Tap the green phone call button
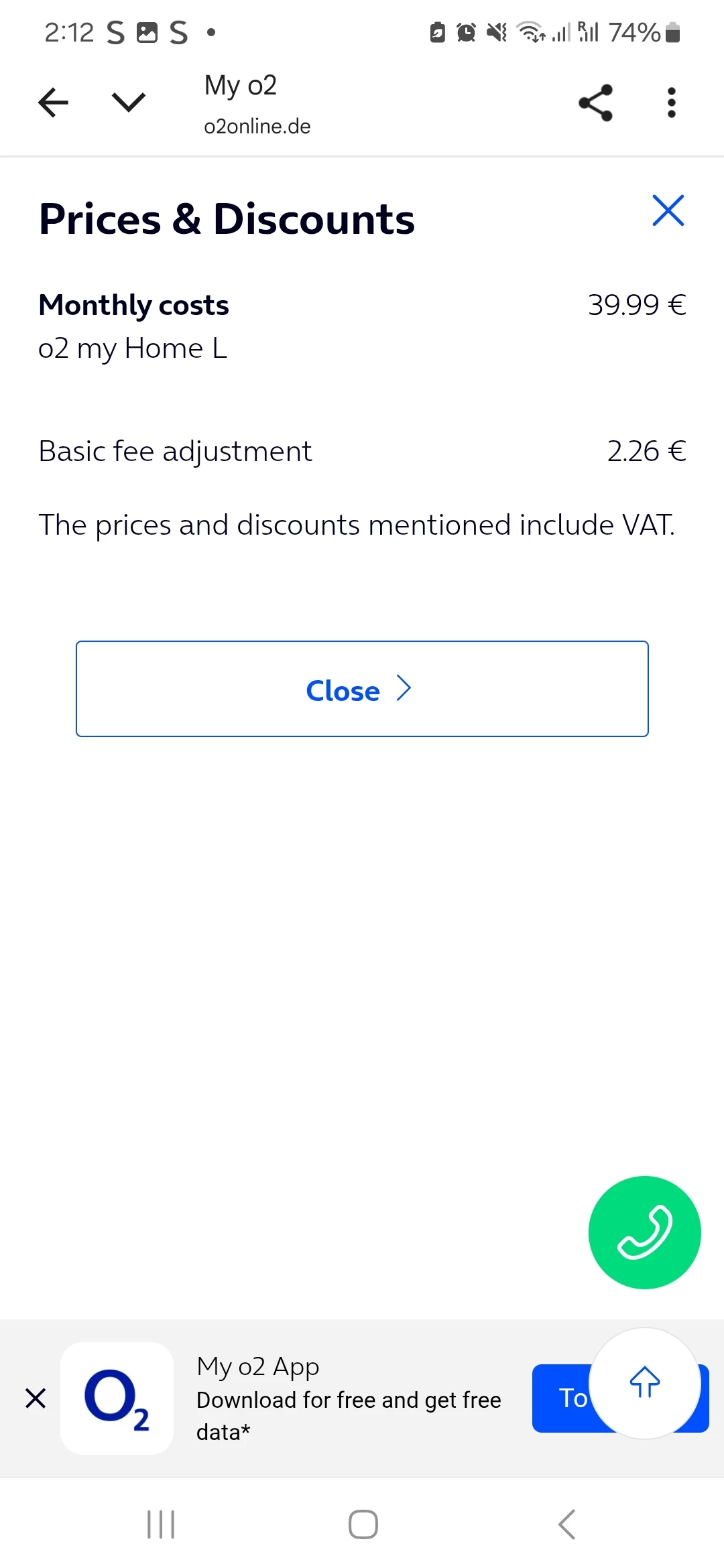The height and width of the screenshot is (1568, 724). click(x=644, y=1232)
